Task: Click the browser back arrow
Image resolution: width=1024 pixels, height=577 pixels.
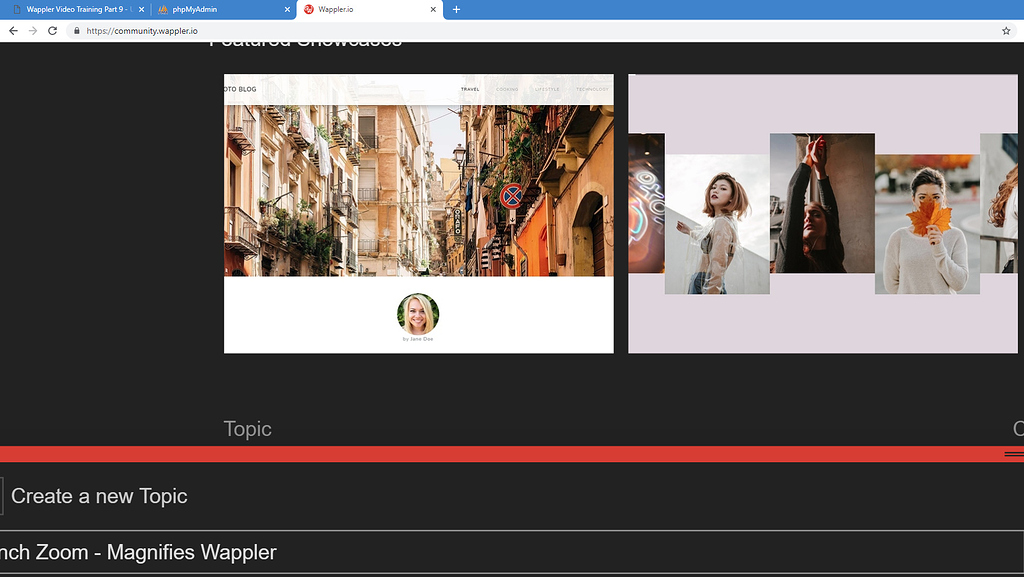Action: point(11,30)
